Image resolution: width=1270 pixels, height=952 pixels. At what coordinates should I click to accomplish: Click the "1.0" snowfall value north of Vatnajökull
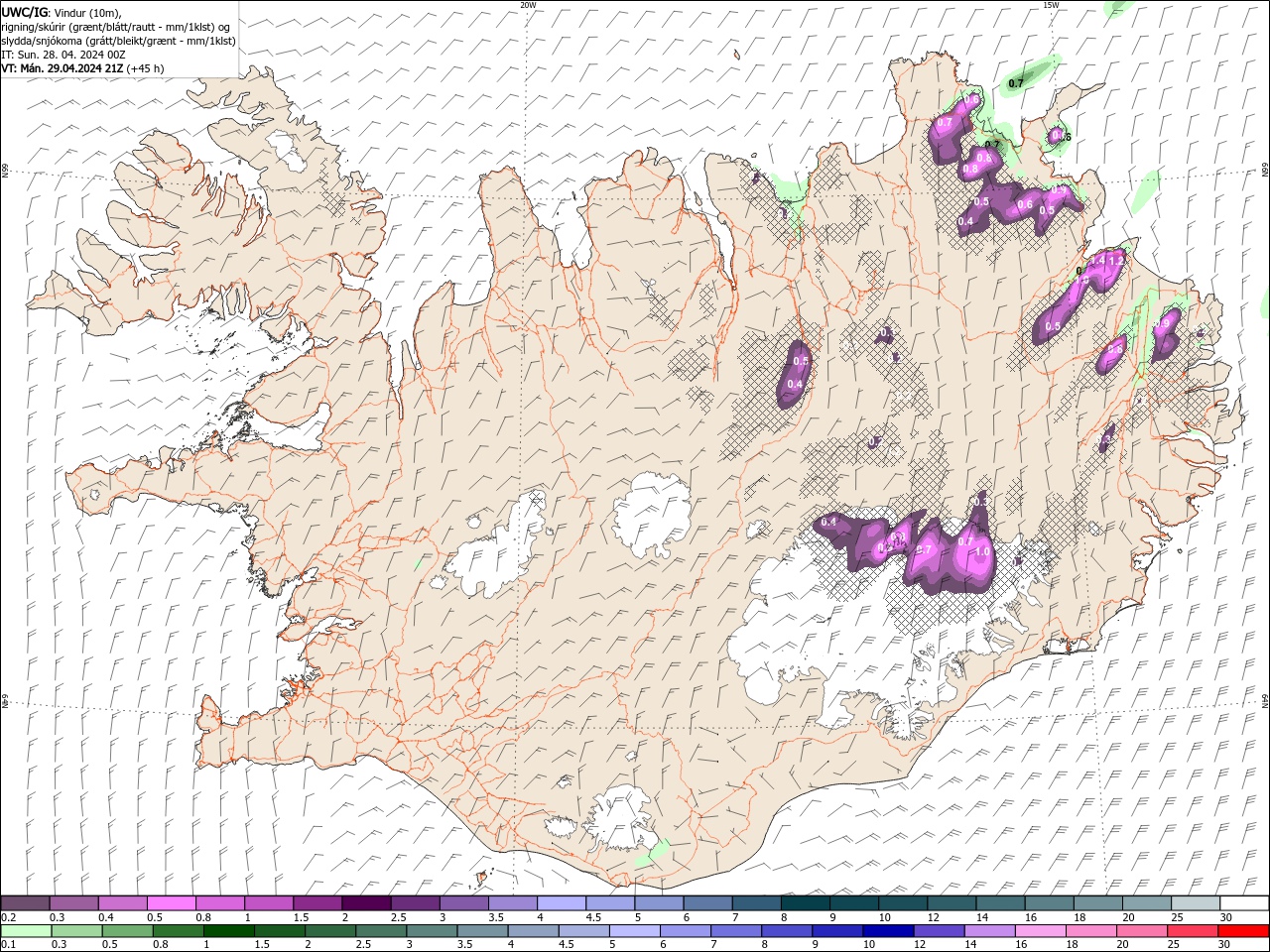tap(983, 551)
